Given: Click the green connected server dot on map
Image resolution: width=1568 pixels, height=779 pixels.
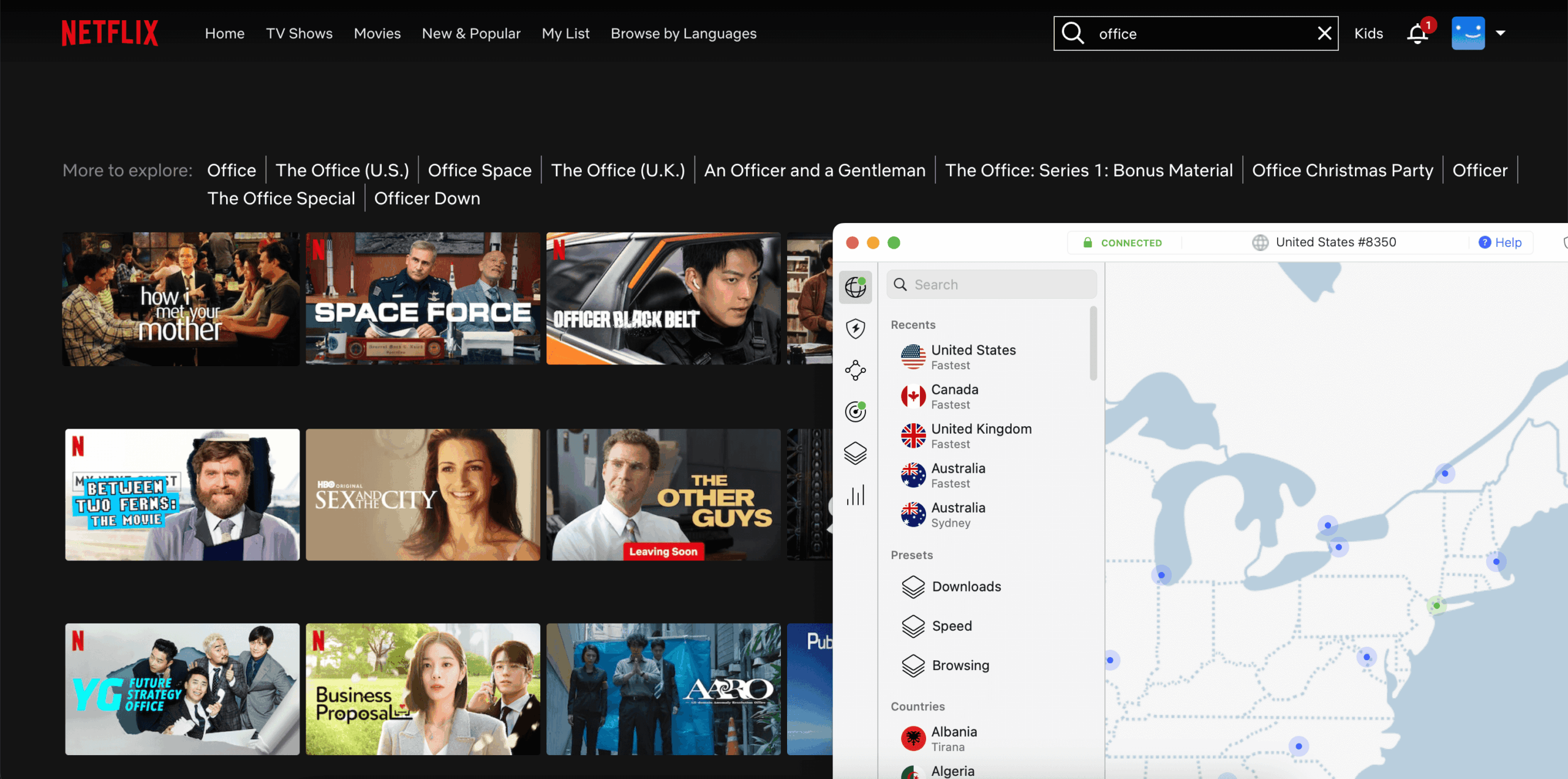Looking at the screenshot, I should coord(1436,606).
